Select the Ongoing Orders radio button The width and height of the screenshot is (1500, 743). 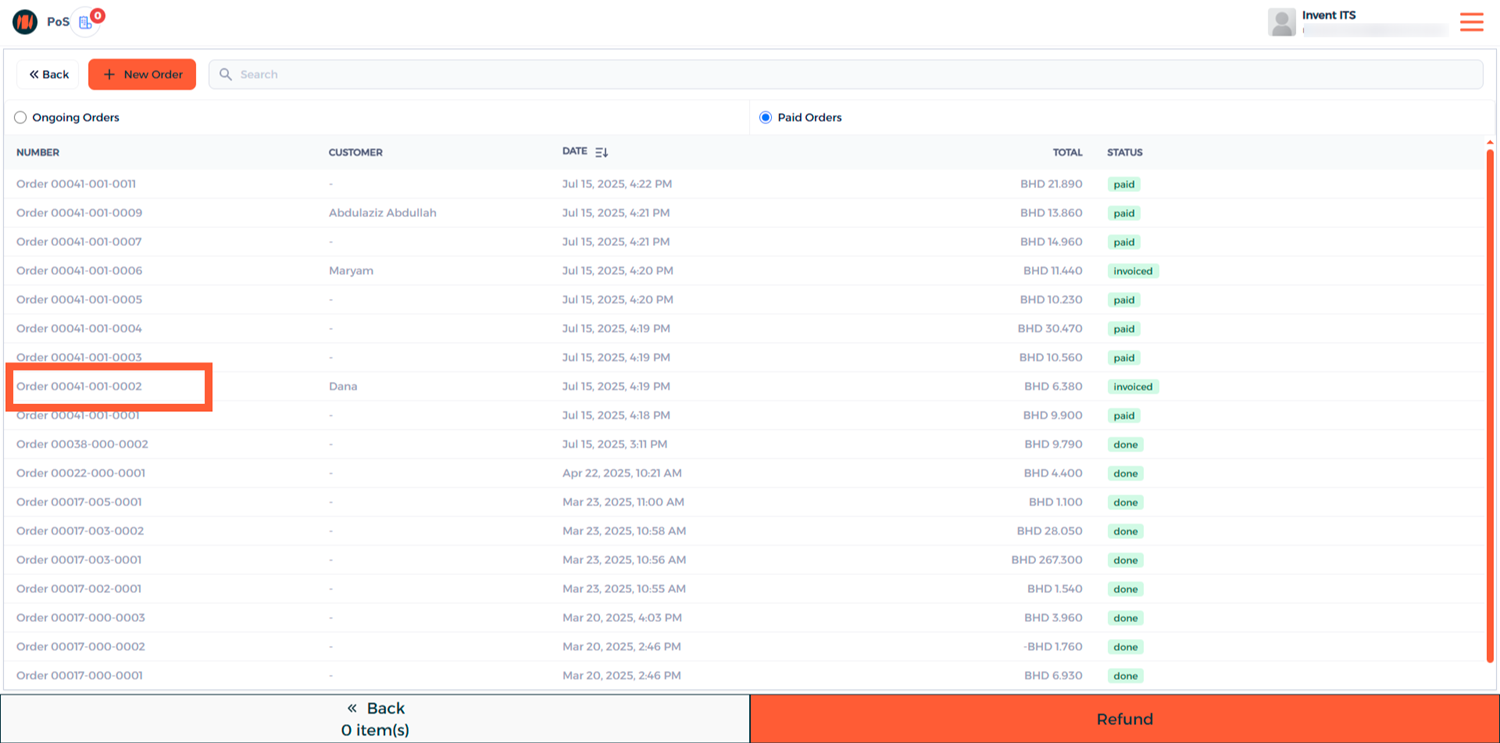21,118
